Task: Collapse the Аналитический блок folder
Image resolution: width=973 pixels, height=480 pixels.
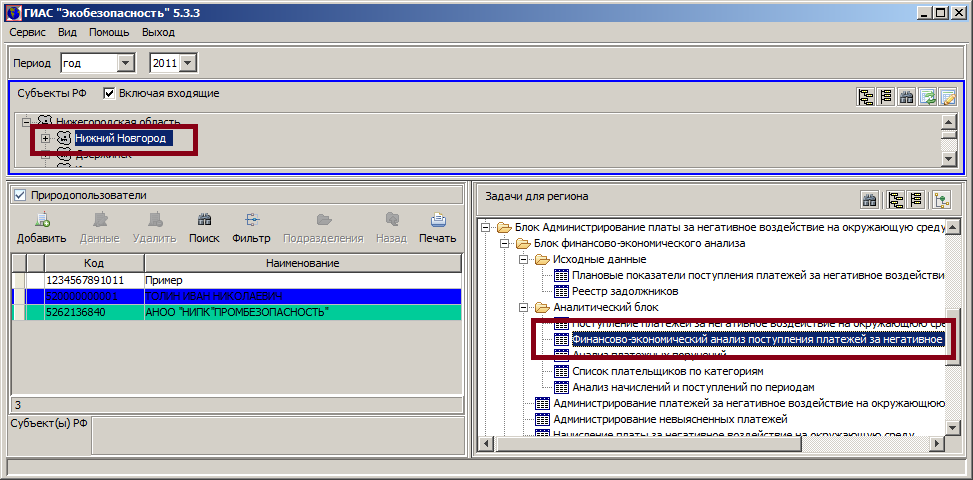Action: pos(521,308)
